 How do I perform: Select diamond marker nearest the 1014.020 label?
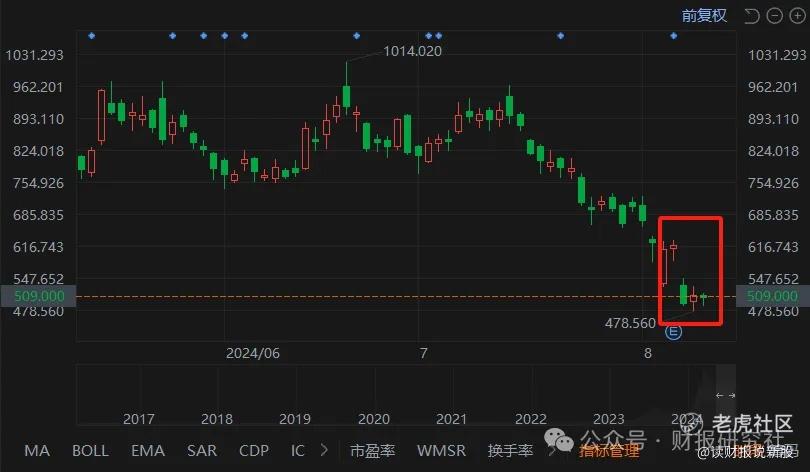(428, 36)
